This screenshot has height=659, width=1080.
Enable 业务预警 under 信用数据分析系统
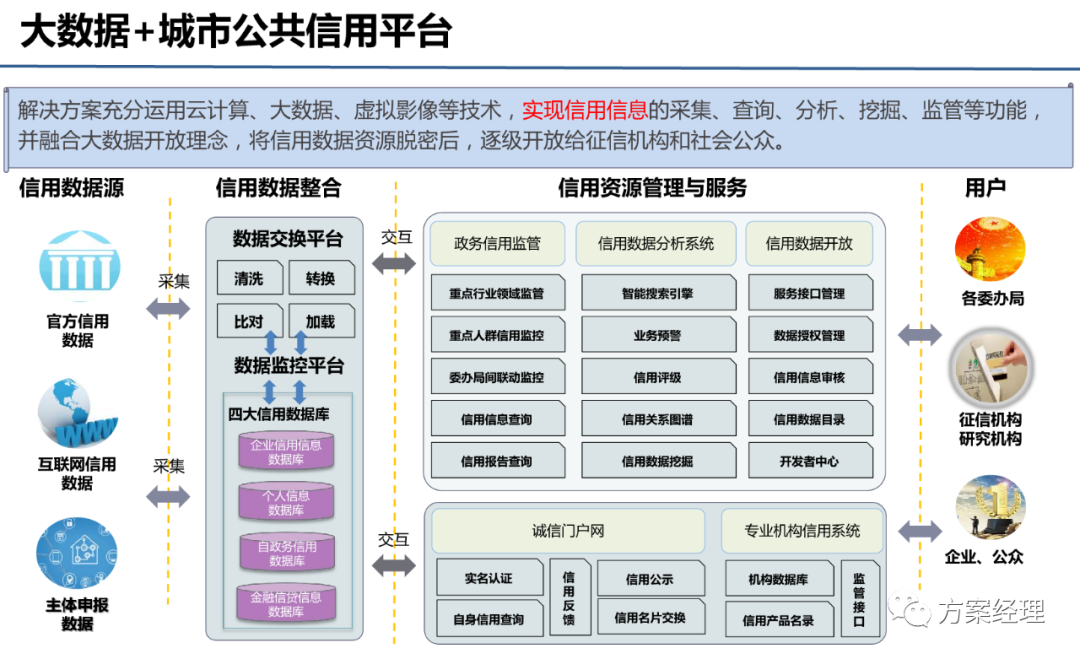(658, 334)
